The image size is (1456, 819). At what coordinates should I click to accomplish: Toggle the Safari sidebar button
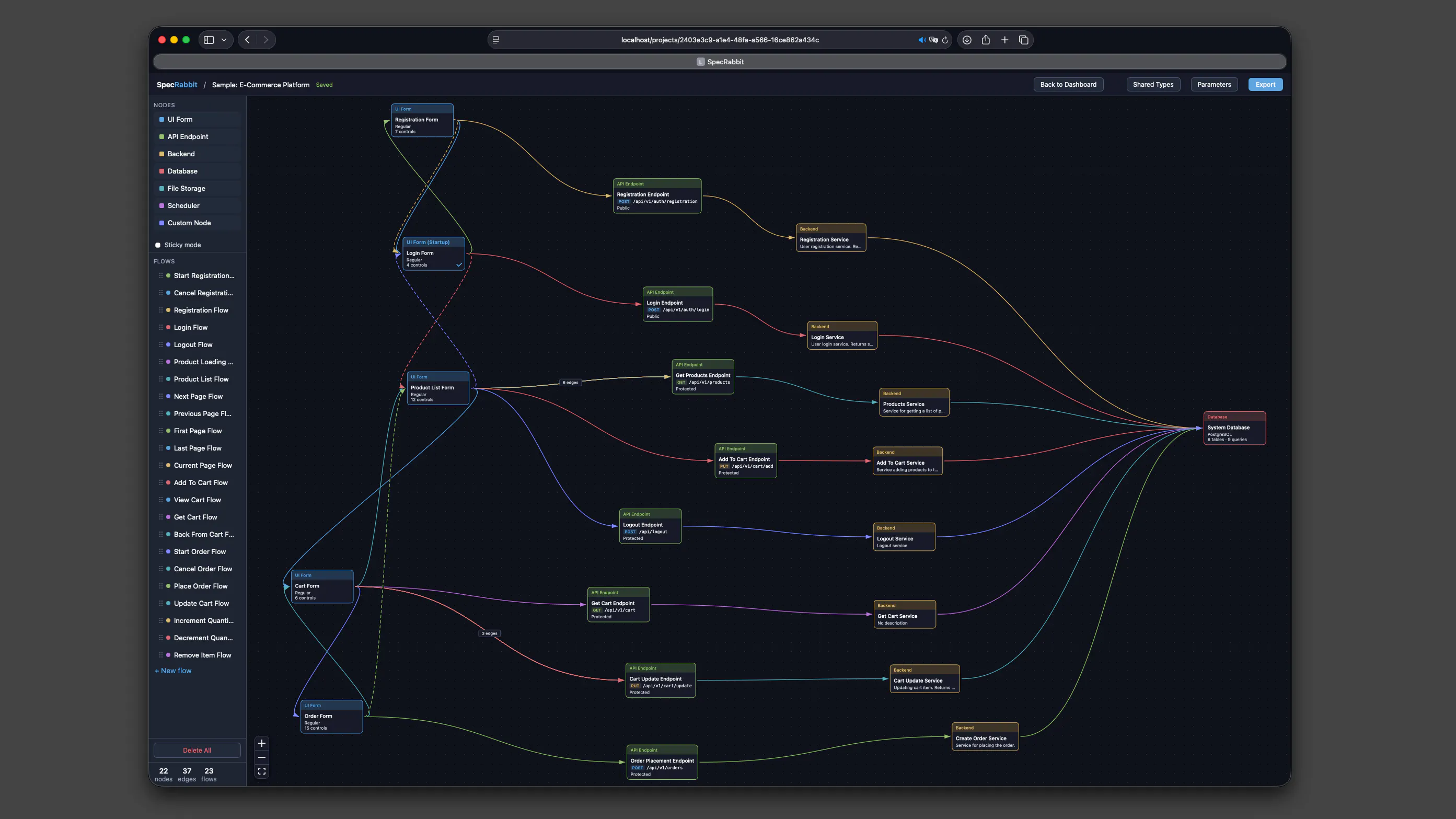(x=209, y=40)
